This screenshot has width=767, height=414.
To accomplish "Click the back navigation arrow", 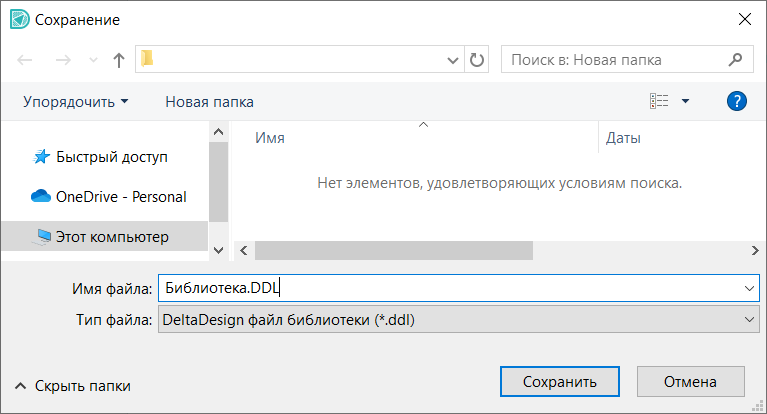I will click(26, 60).
